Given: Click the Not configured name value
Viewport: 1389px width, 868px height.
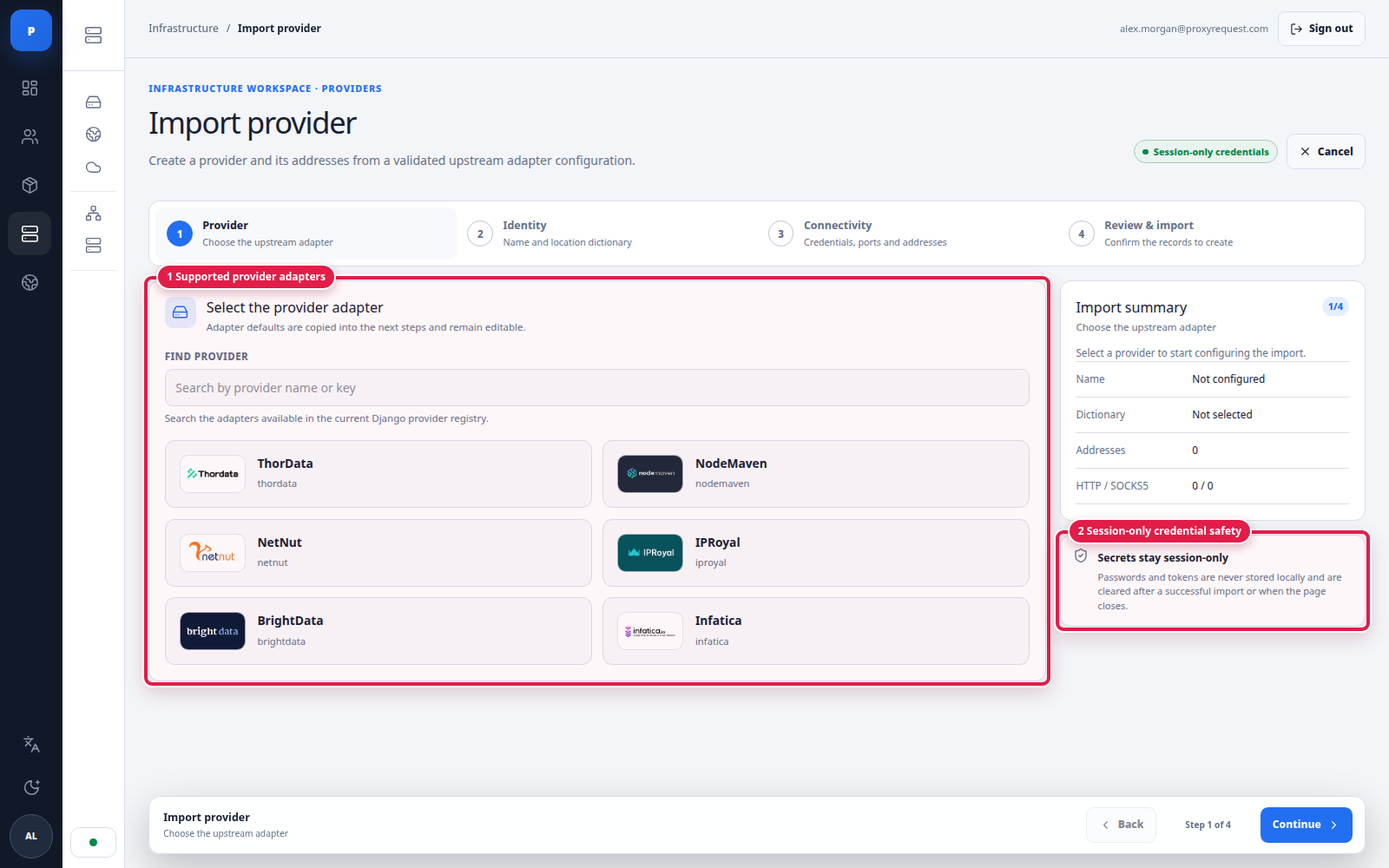Looking at the screenshot, I should point(1228,379).
